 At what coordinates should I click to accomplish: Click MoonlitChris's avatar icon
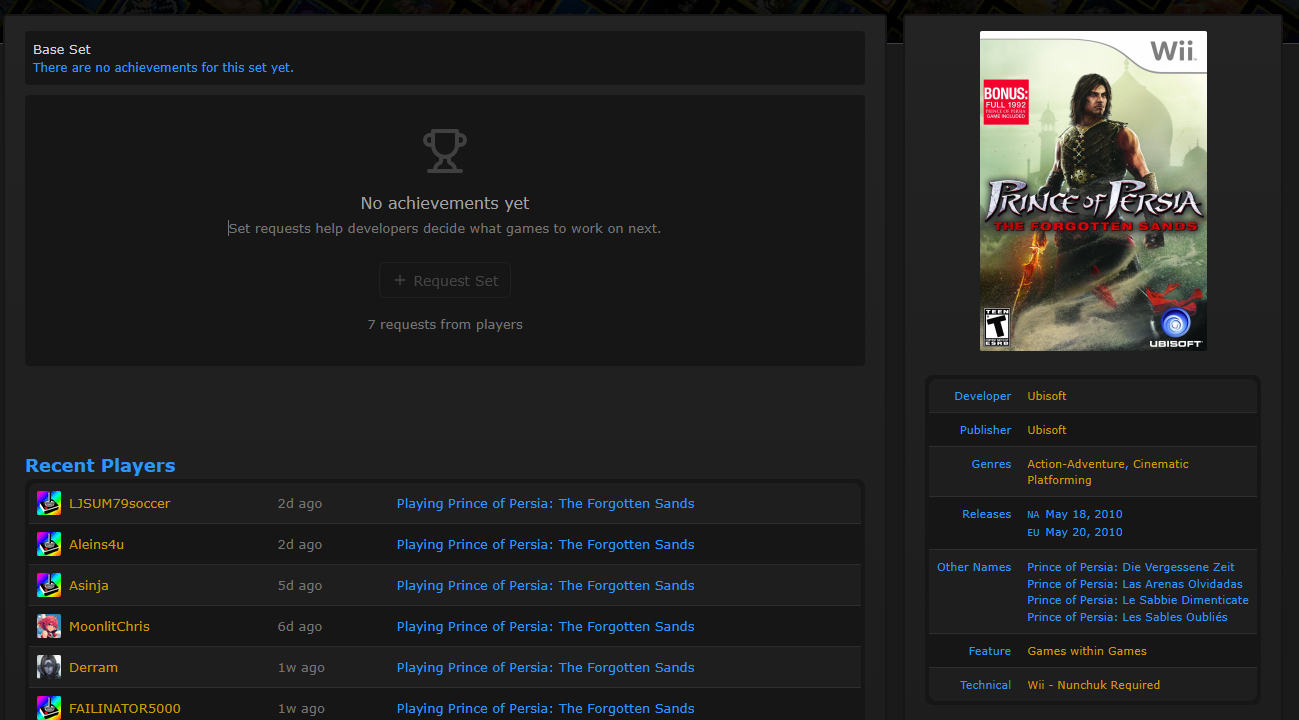tap(49, 626)
